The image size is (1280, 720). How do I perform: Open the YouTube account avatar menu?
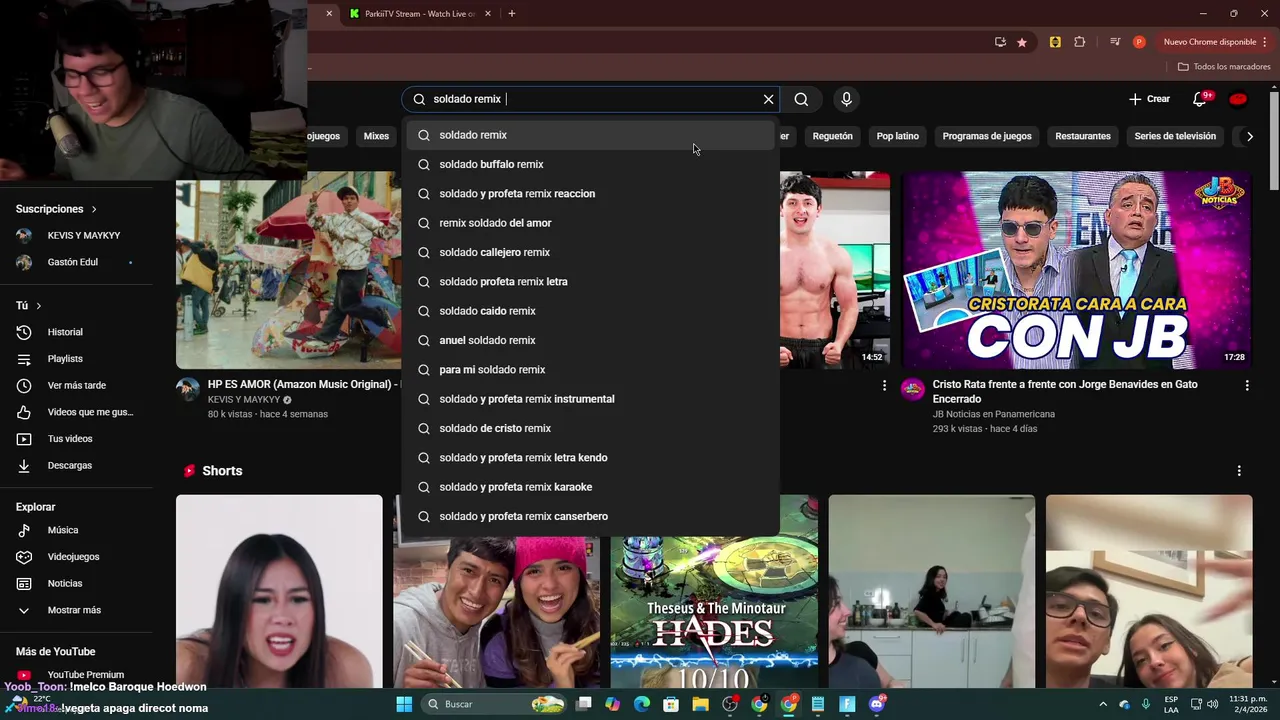point(1238,99)
